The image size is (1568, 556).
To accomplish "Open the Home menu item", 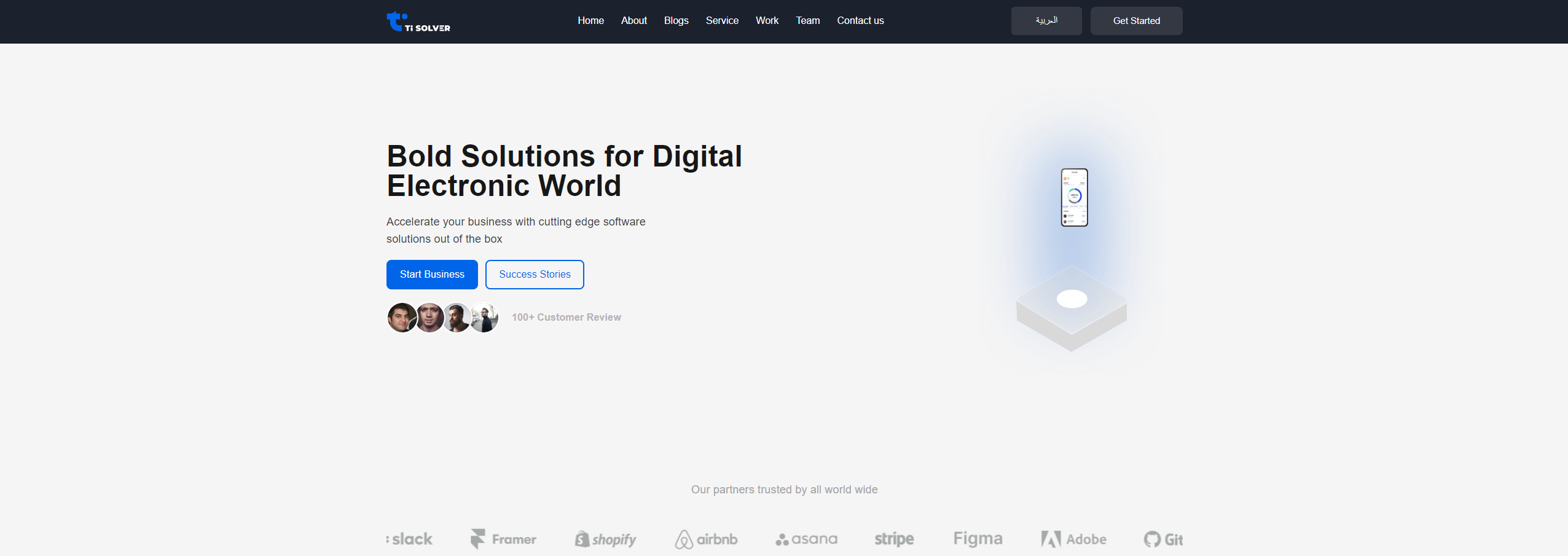I will (x=590, y=21).
